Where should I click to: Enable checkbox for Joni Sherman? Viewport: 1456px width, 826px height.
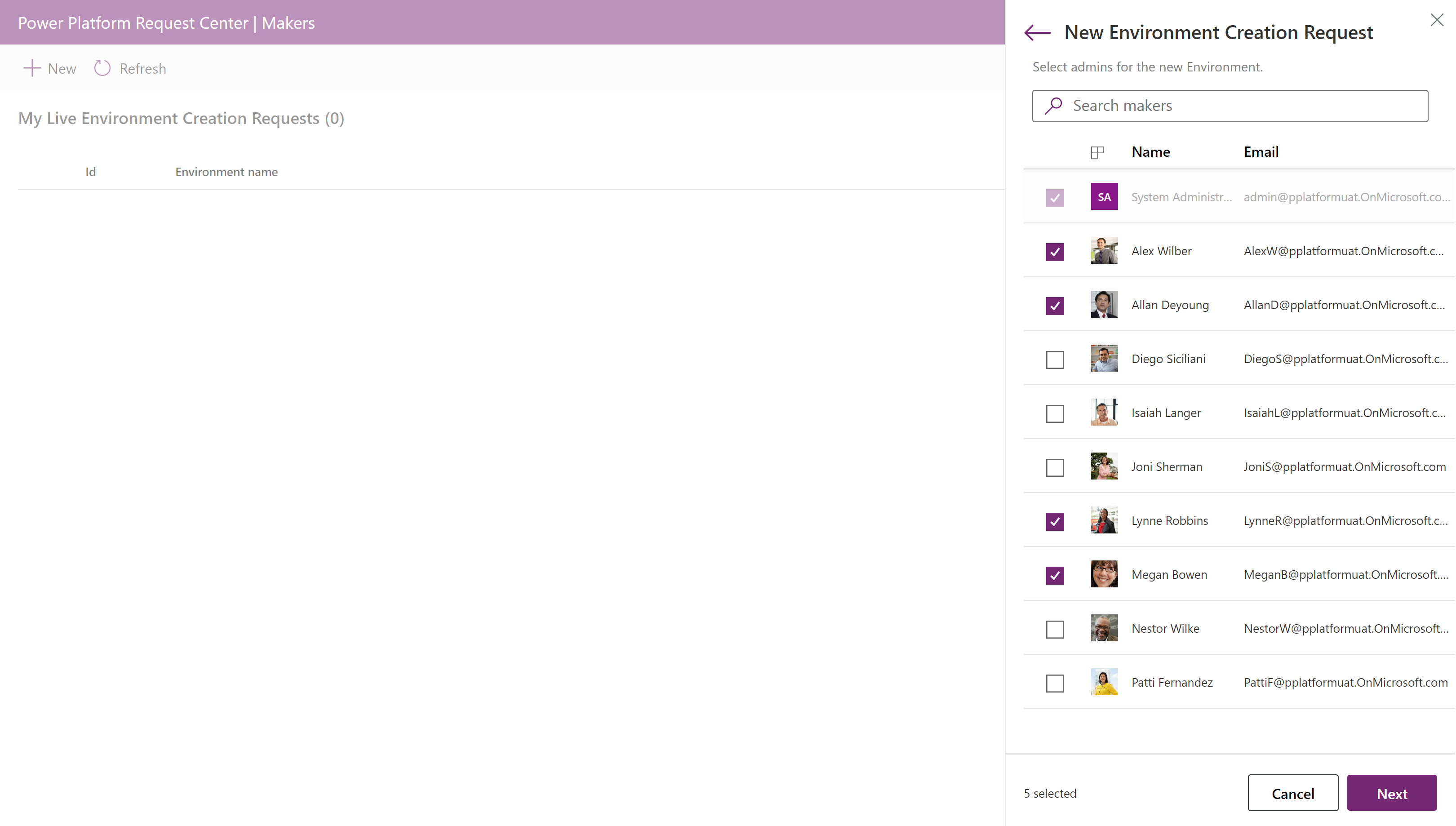click(1055, 466)
